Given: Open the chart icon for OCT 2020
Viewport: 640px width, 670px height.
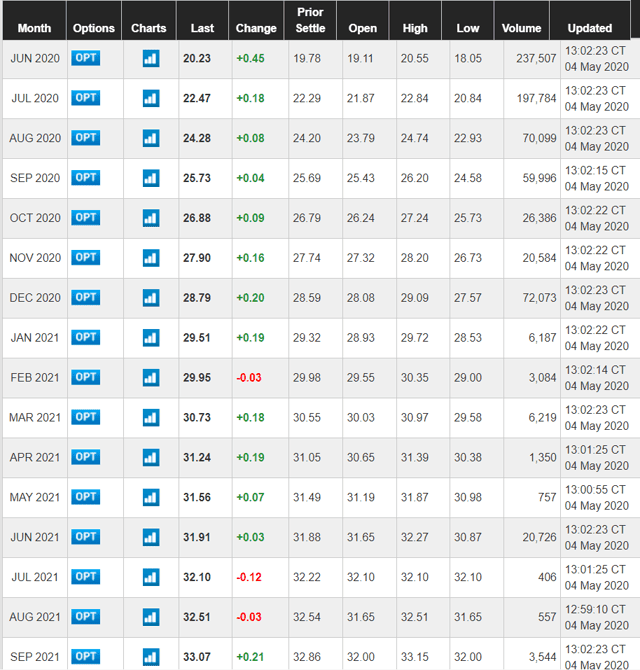Looking at the screenshot, I should coord(151,218).
